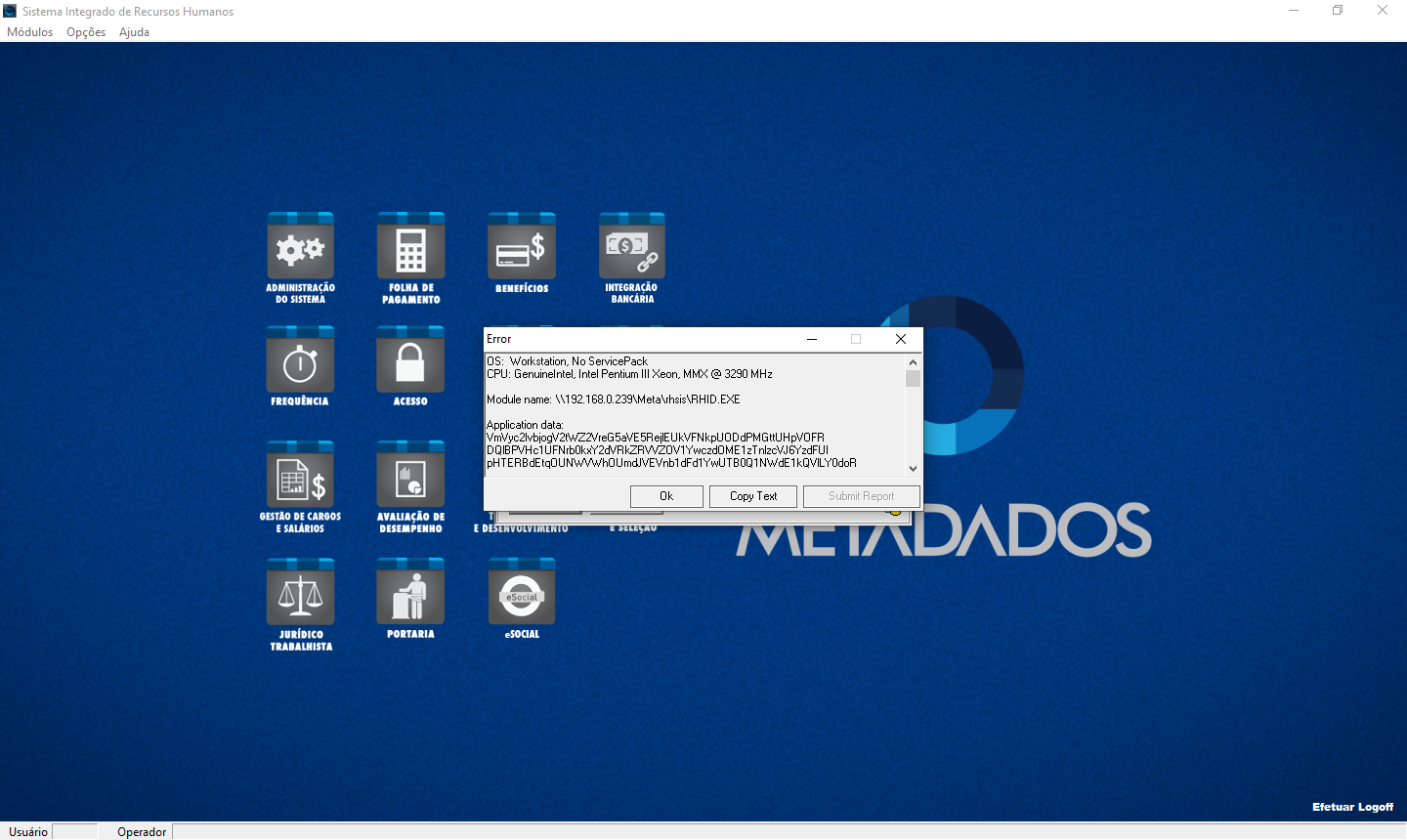This screenshot has width=1407, height=840.
Task: Copy the error text to clipboard
Action: pos(752,496)
